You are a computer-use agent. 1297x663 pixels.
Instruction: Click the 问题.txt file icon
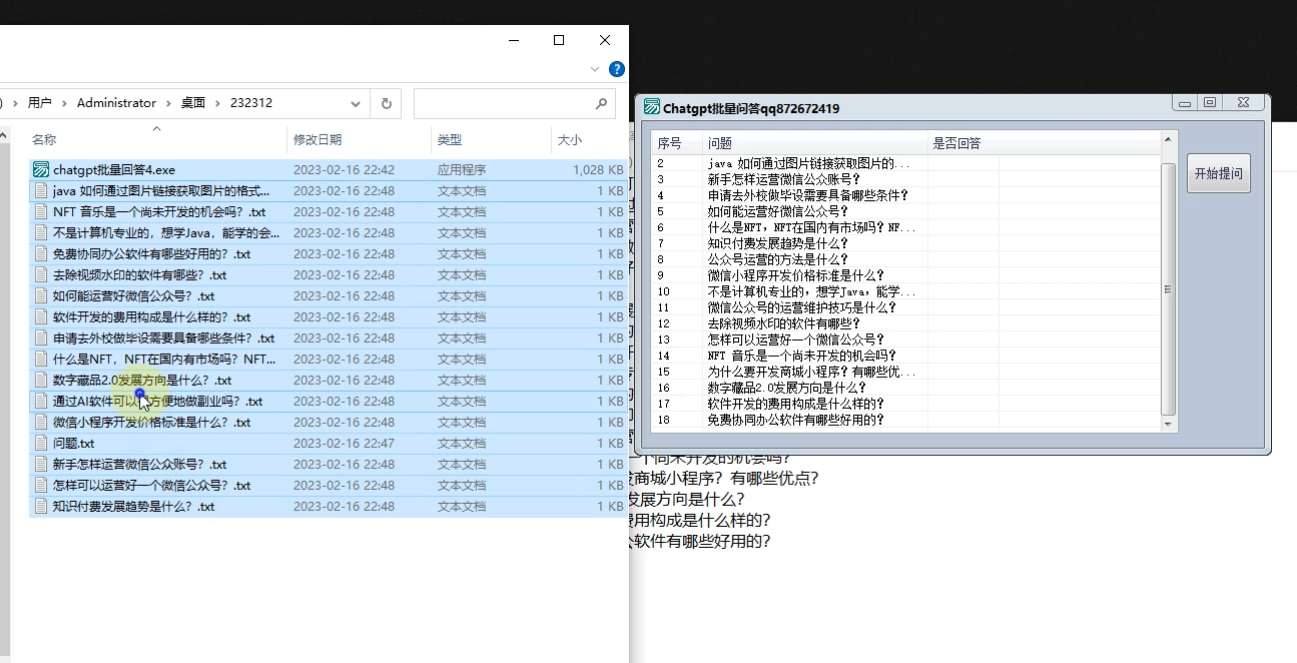41,443
